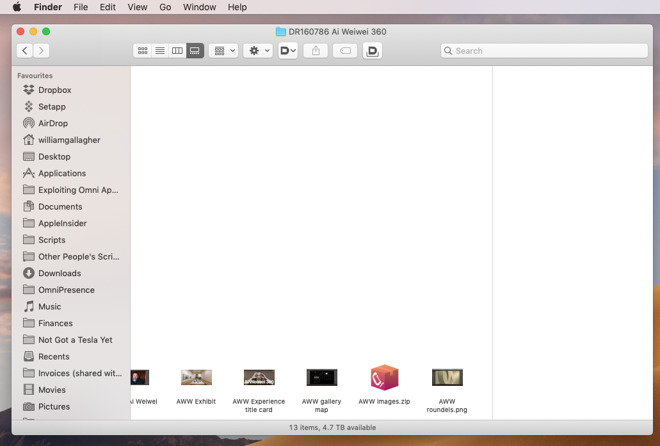Screen dimensions: 660x446
Task: Click the Favourites sidebar heading
Action: pyautogui.click(x=35, y=76)
